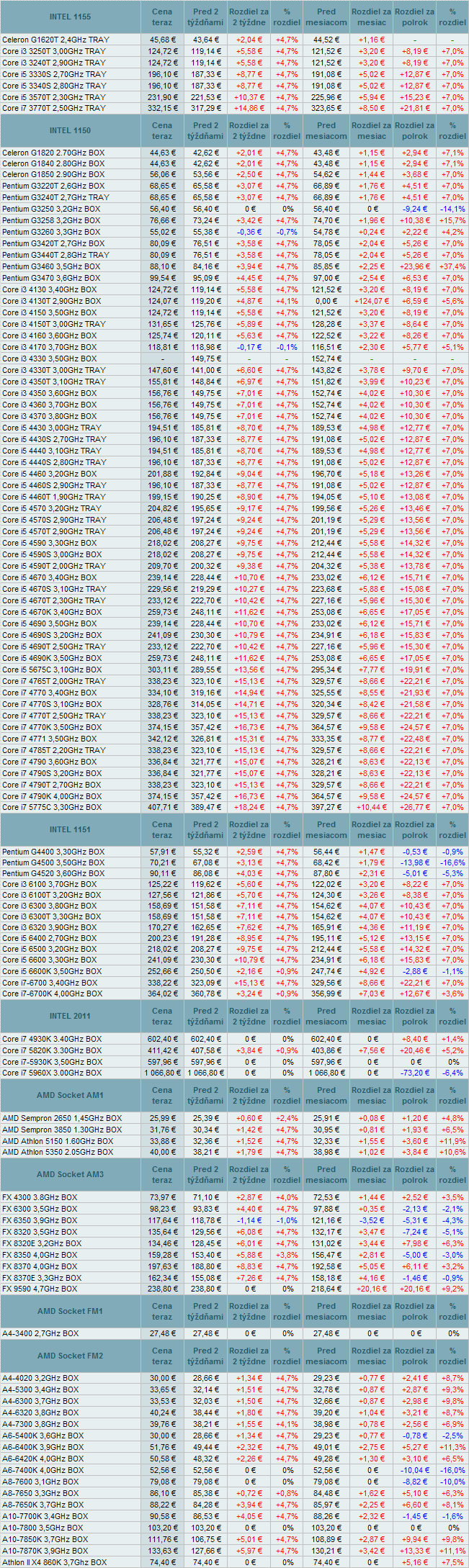The height and width of the screenshot is (1568, 469).
Task: Click Athlon II X4 860K 3,7Ghz BOX row name
Action: pyautogui.click(x=54, y=1562)
